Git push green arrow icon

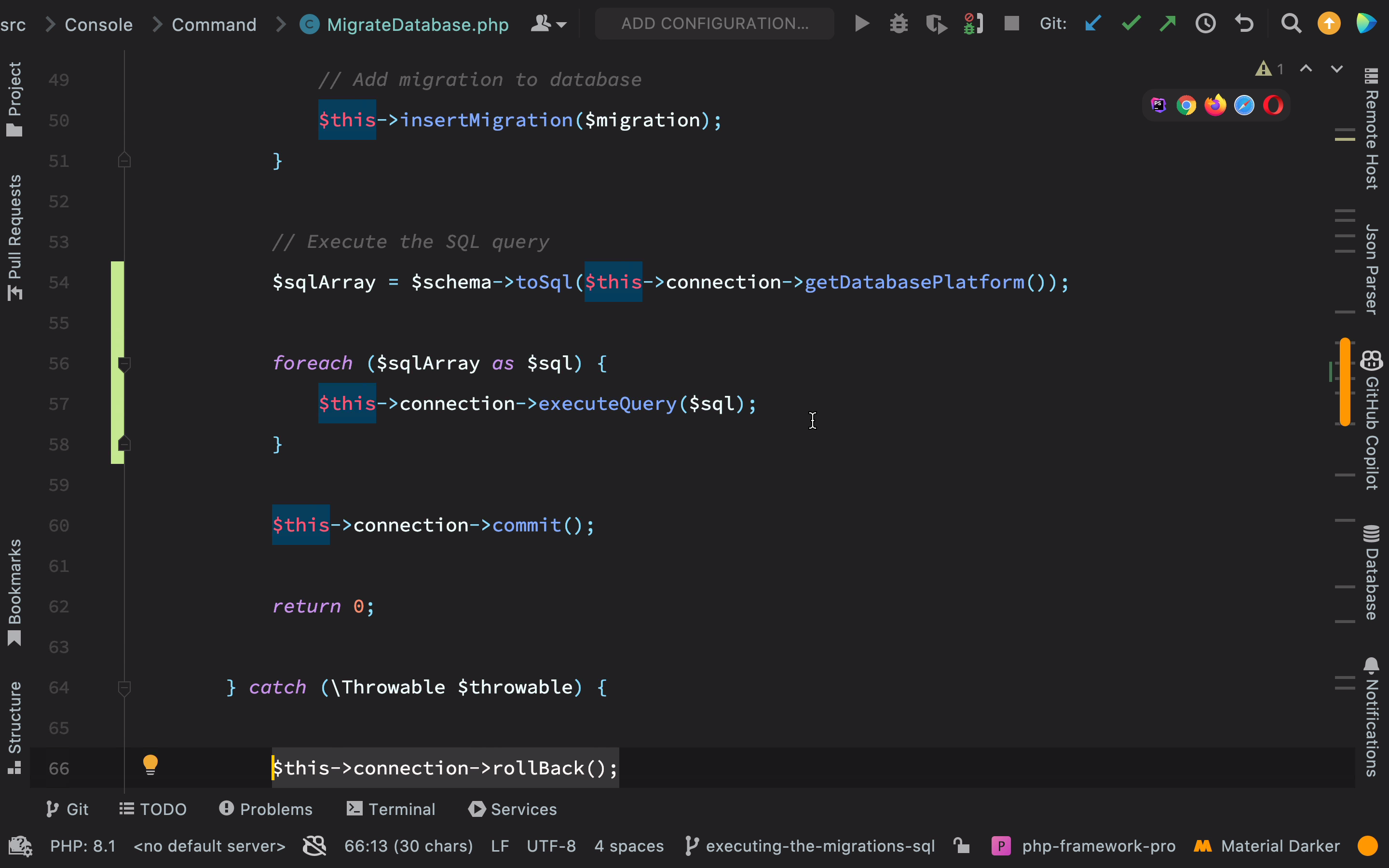(x=1168, y=24)
